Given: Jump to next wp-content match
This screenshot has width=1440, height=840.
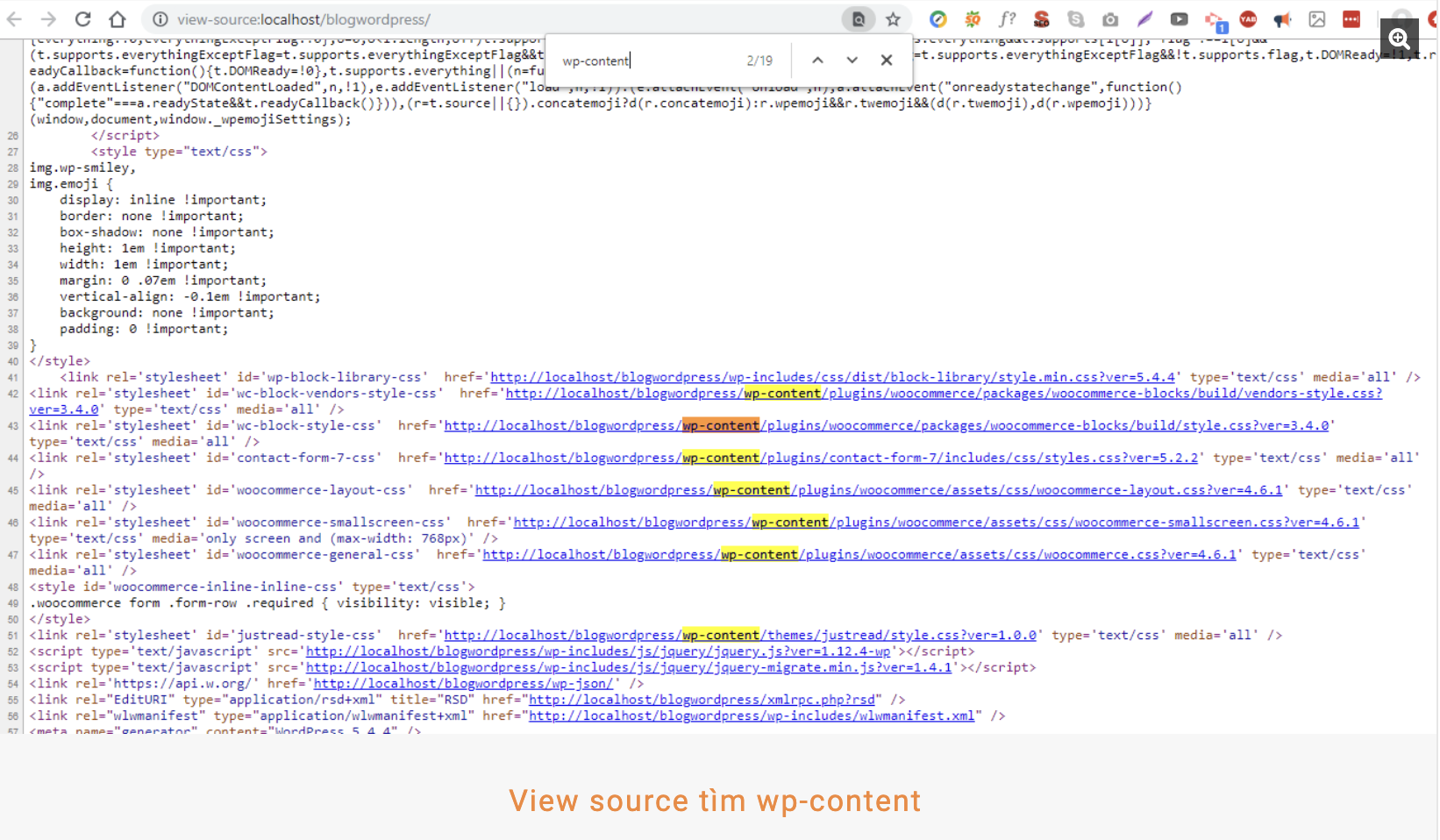Looking at the screenshot, I should 852,61.
